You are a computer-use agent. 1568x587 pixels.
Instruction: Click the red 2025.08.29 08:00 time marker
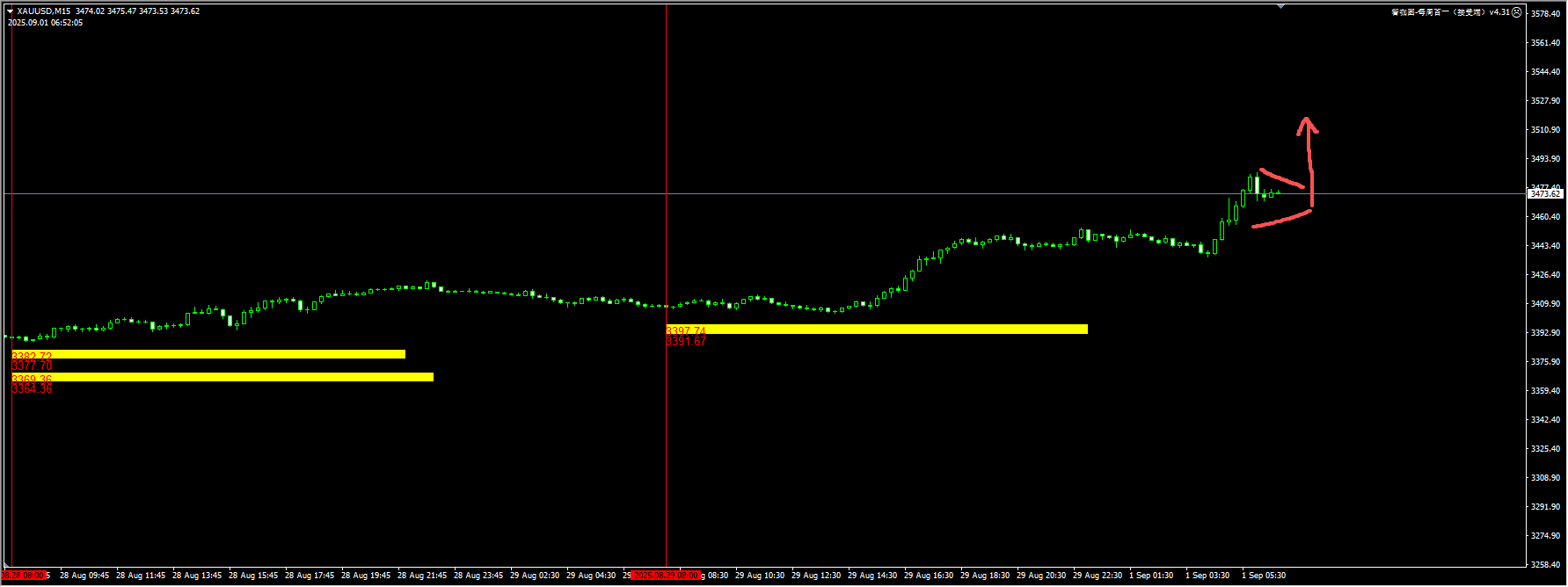[x=667, y=576]
